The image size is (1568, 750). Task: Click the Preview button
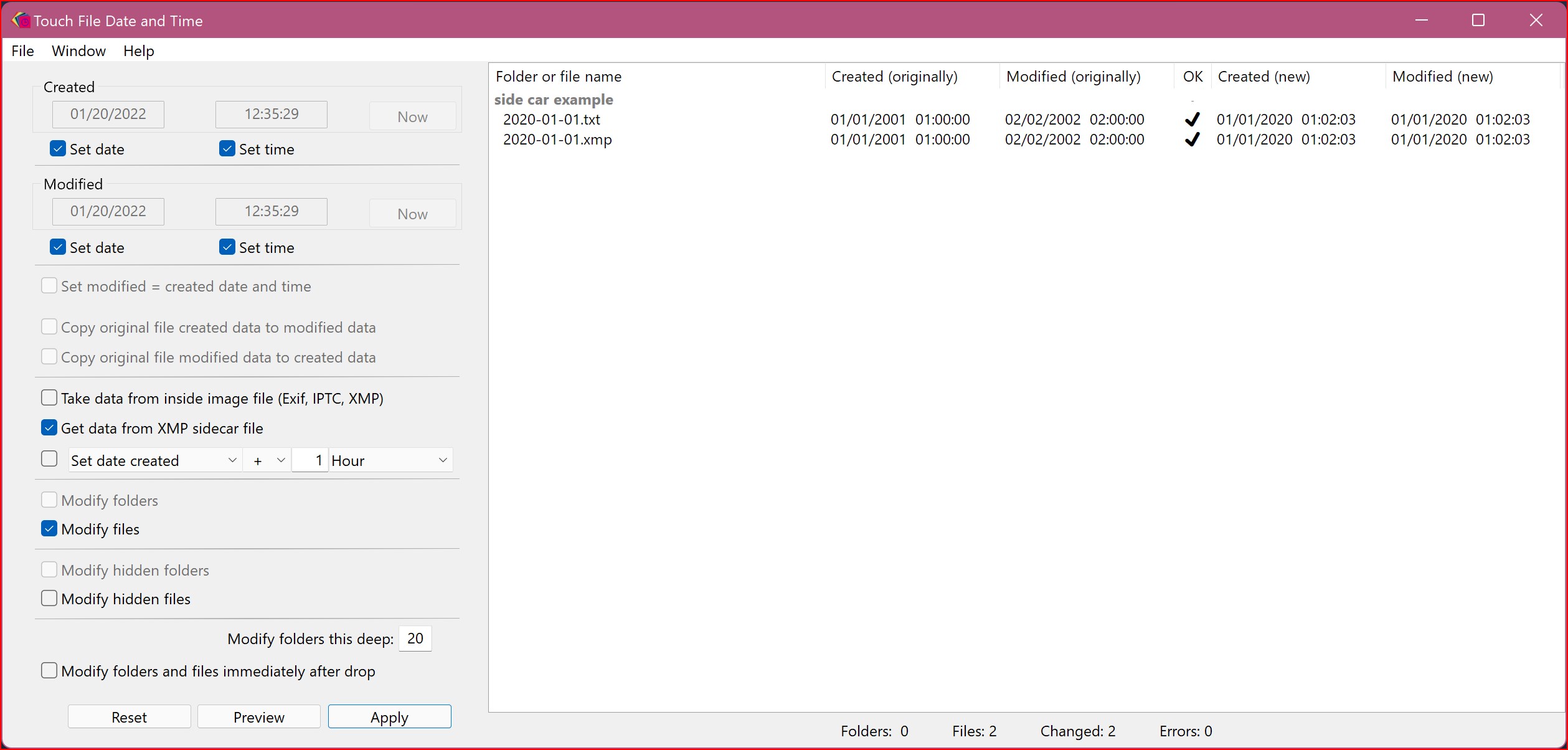[x=258, y=716]
